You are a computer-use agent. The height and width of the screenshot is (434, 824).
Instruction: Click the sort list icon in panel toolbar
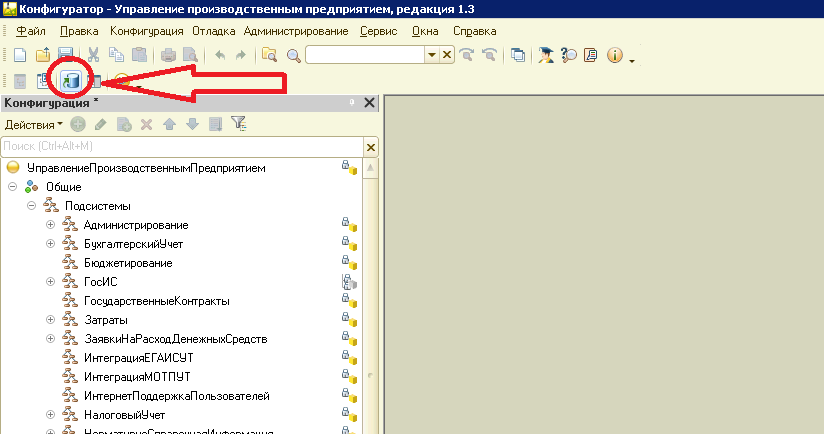click(215, 125)
